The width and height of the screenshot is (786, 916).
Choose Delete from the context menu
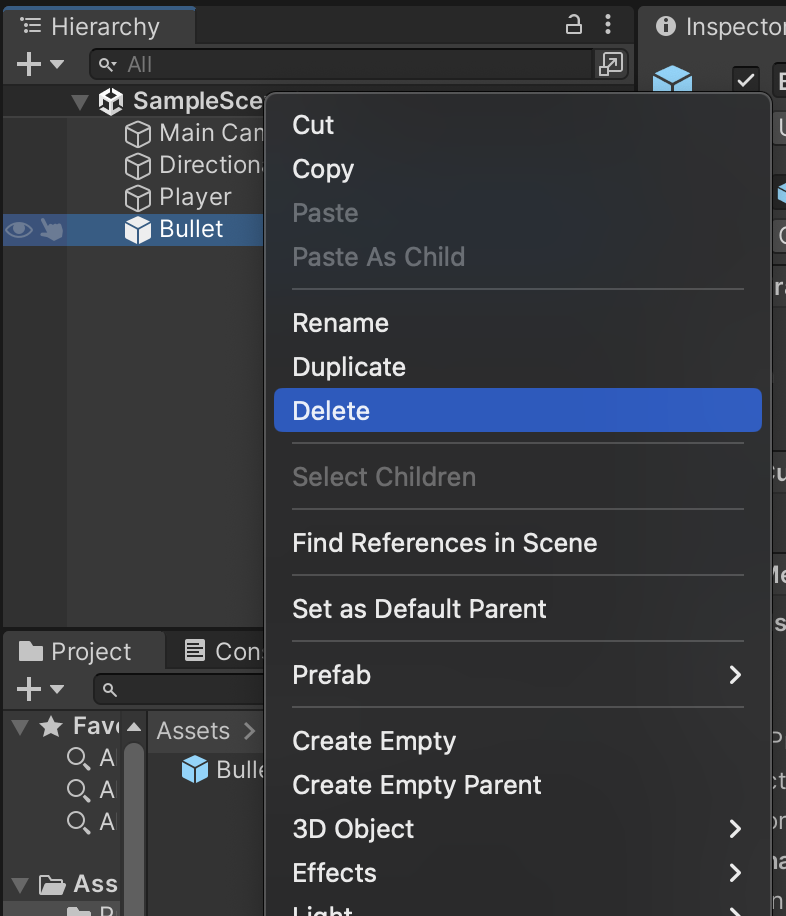pyautogui.click(x=518, y=411)
